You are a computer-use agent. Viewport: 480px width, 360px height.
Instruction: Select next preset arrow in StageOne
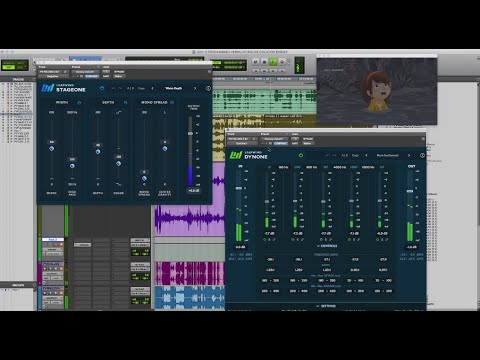click(x=195, y=88)
